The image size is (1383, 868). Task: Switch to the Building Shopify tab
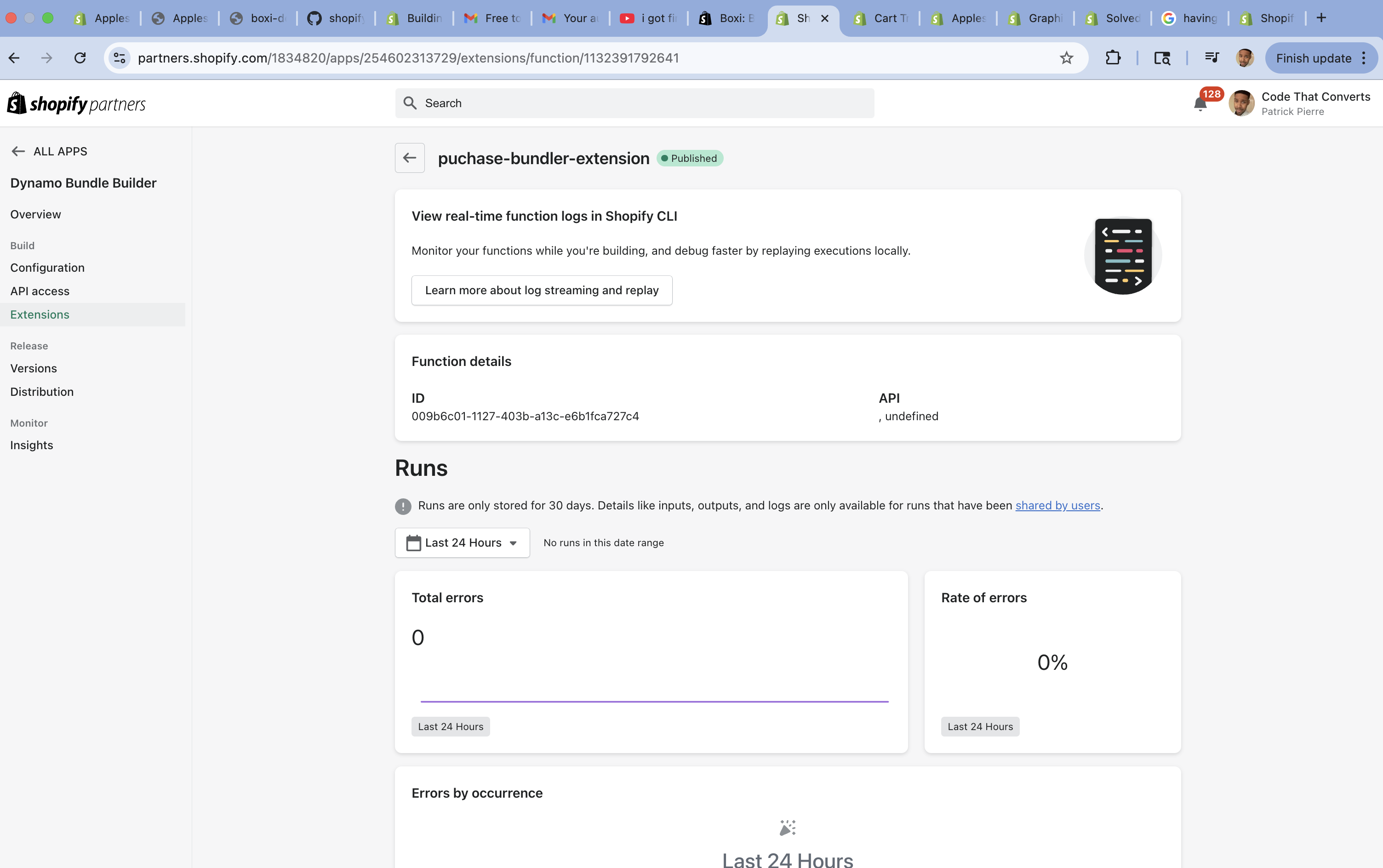pos(414,18)
